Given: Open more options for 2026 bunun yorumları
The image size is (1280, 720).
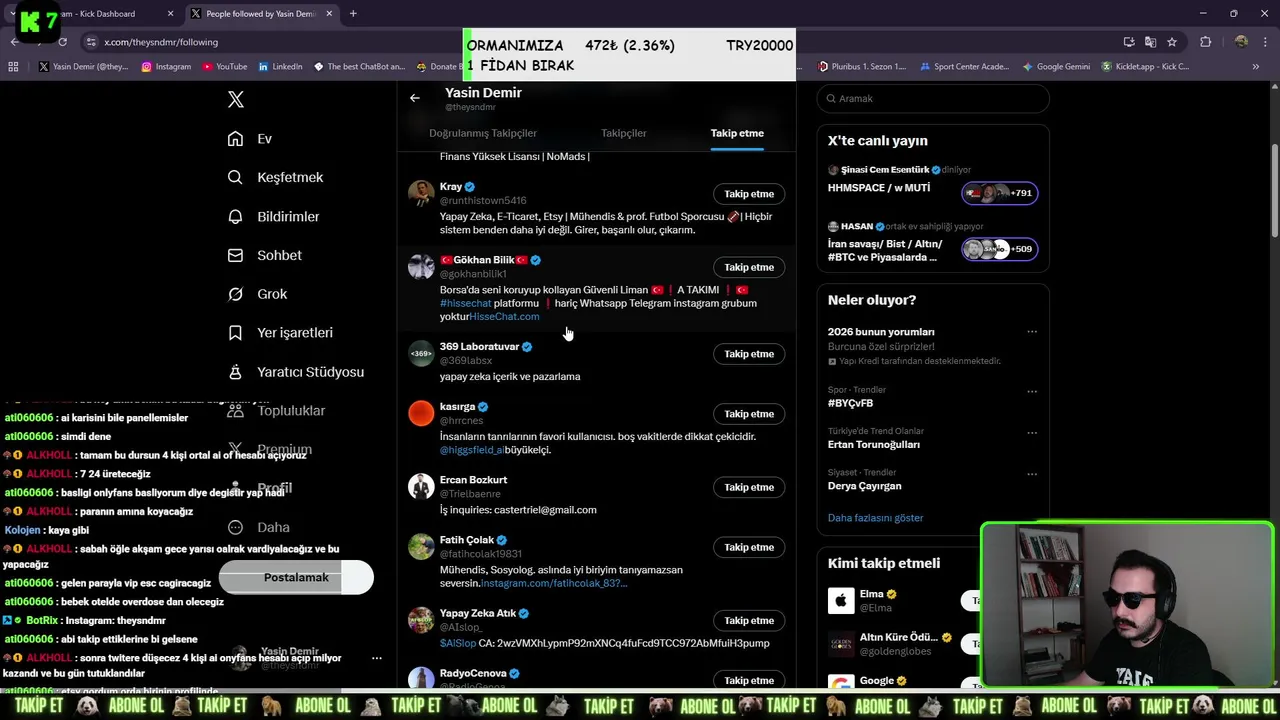Looking at the screenshot, I should tap(1032, 332).
